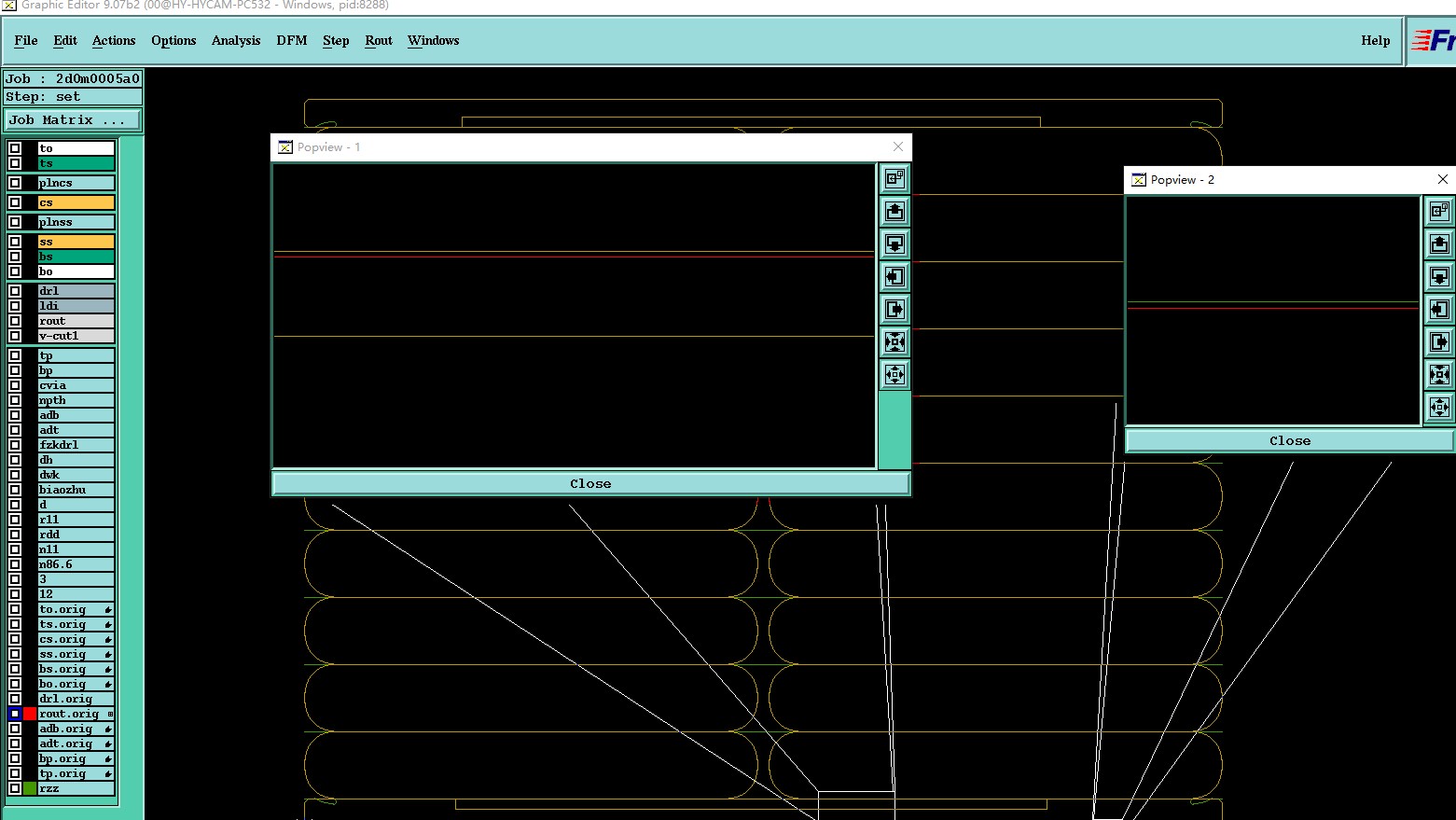The width and height of the screenshot is (1456, 820).
Task: Click hand icon on bo.orig layer
Action: 108,684
